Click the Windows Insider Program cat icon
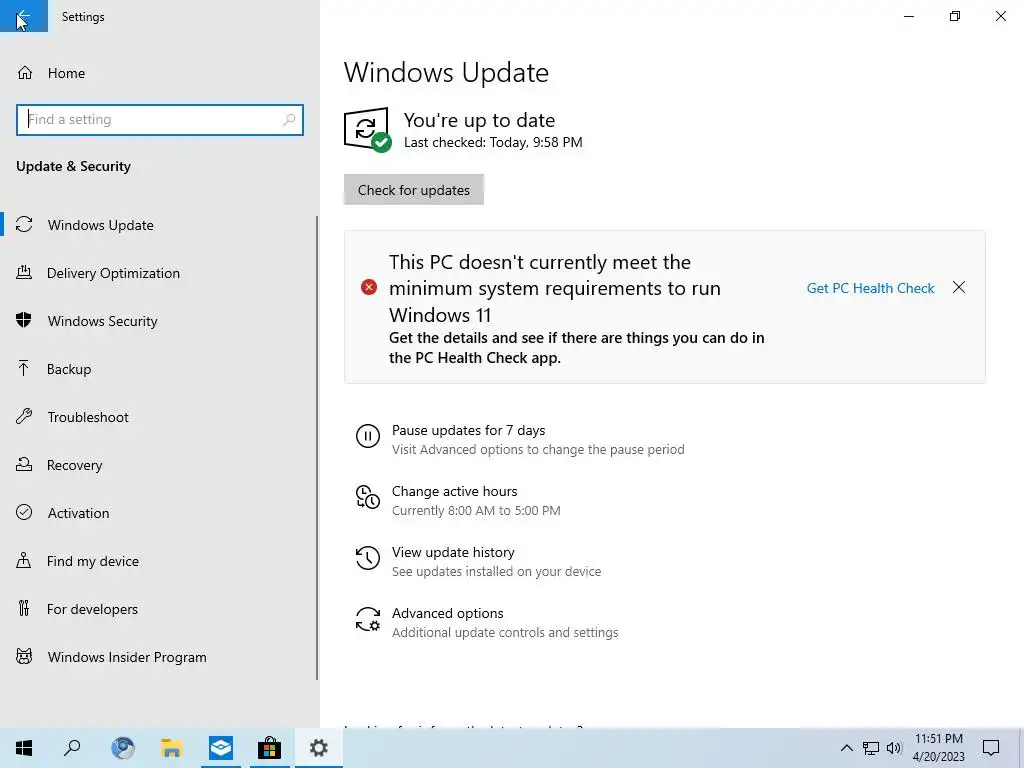Viewport: 1024px width, 768px height. 24,656
